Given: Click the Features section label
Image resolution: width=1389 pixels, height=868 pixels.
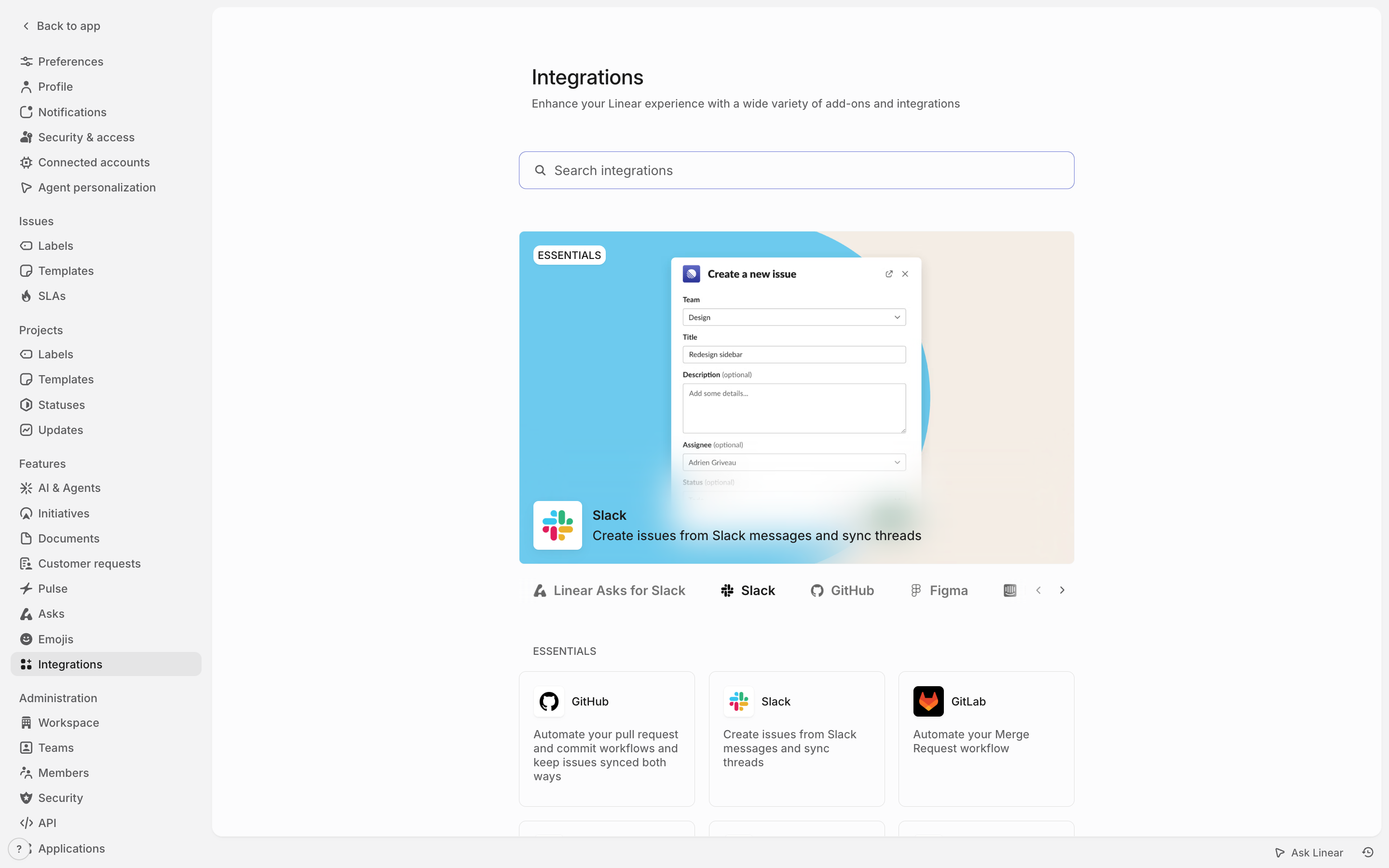Looking at the screenshot, I should point(42,463).
